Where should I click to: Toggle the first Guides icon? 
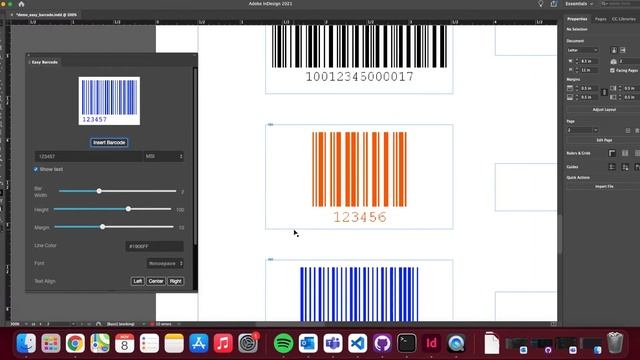coord(612,167)
